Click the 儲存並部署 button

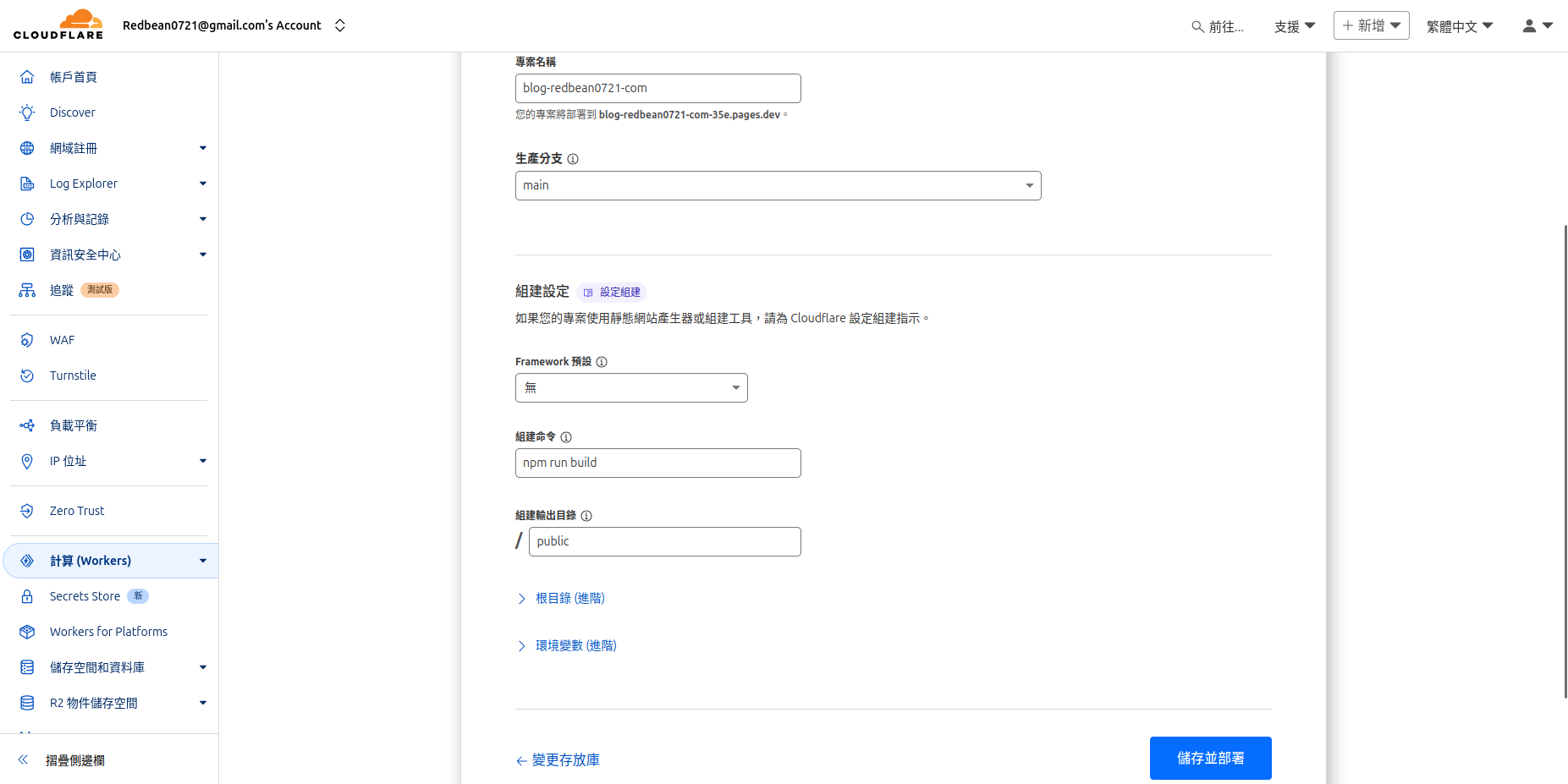click(x=1210, y=758)
